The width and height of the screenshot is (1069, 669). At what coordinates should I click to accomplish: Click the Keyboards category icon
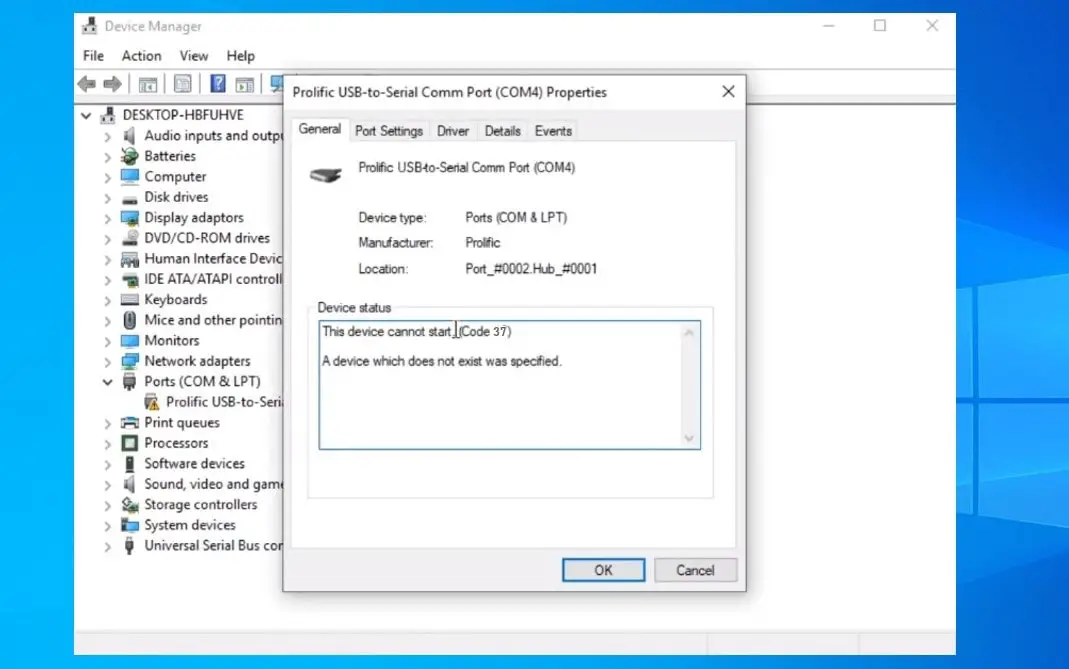coord(129,299)
